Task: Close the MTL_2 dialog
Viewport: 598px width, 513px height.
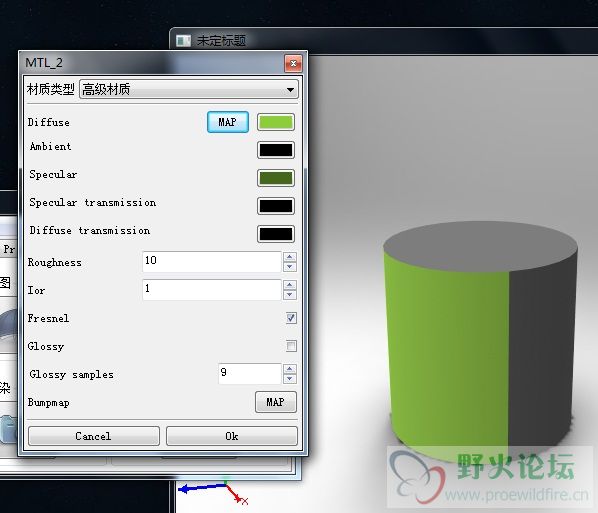Action: coord(293,63)
